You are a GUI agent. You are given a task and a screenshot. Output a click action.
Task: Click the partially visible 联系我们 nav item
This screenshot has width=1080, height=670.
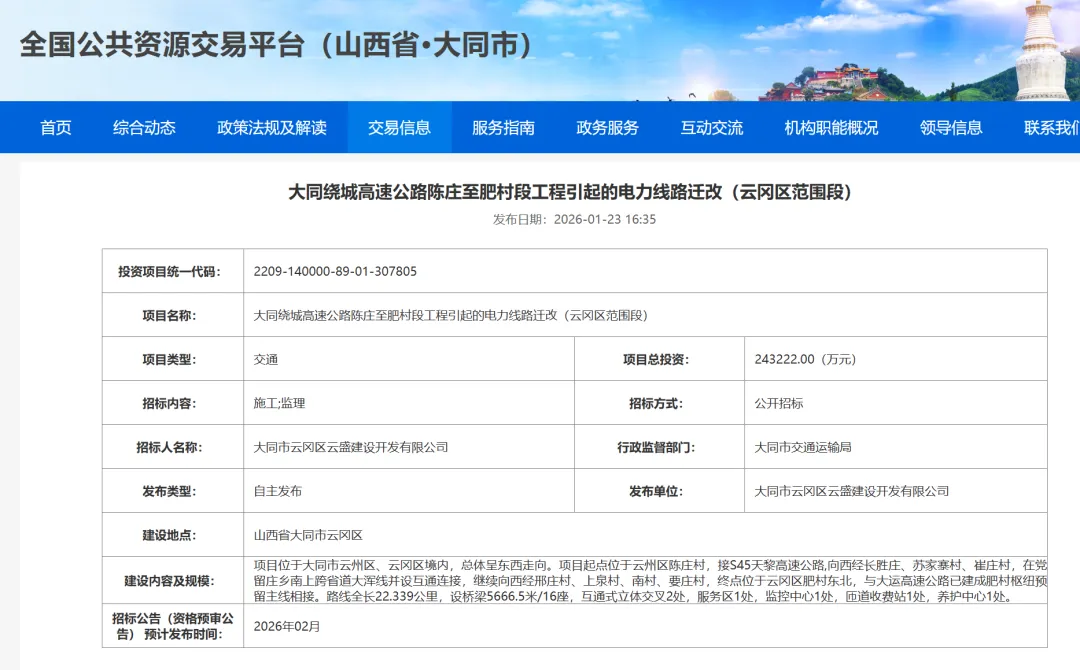coord(1052,127)
